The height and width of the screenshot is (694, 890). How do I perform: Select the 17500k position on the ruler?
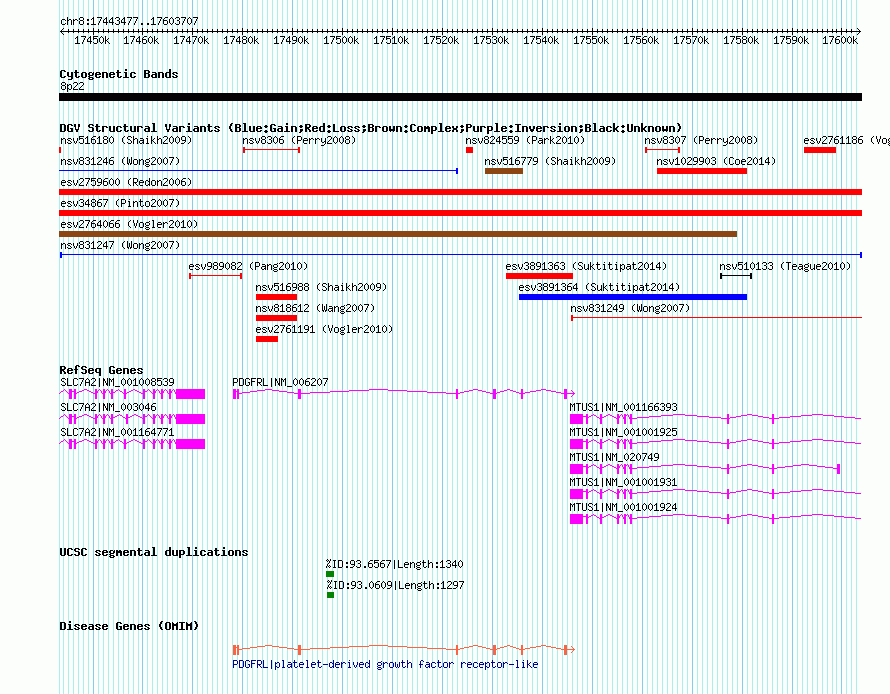[x=341, y=40]
